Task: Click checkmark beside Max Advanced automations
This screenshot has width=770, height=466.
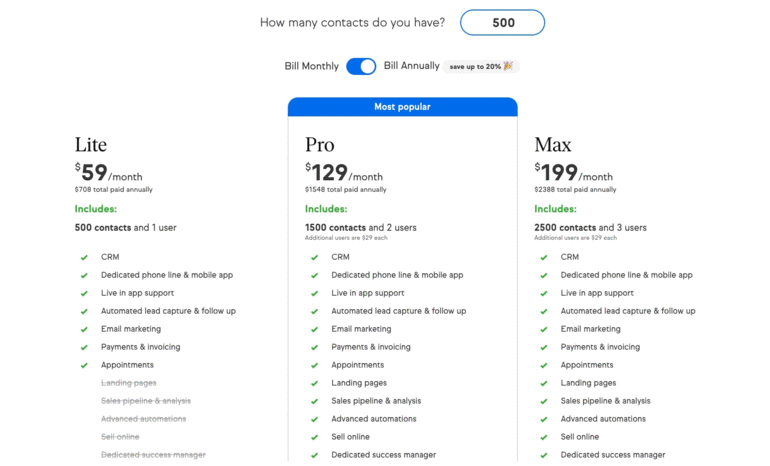Action: 544,419
